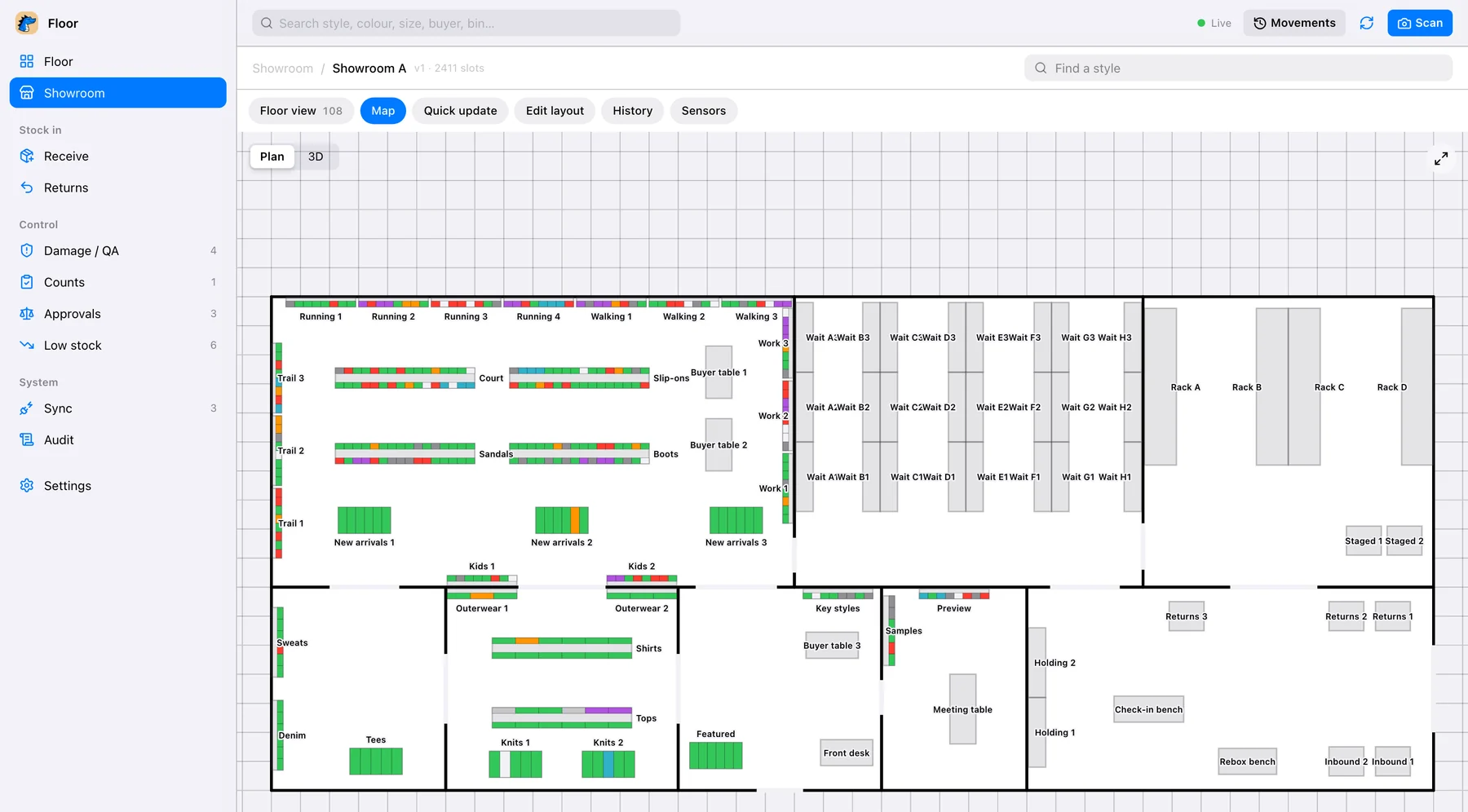This screenshot has height=812, width=1468.
Task: Open the Edit layout tab
Action: click(x=555, y=111)
